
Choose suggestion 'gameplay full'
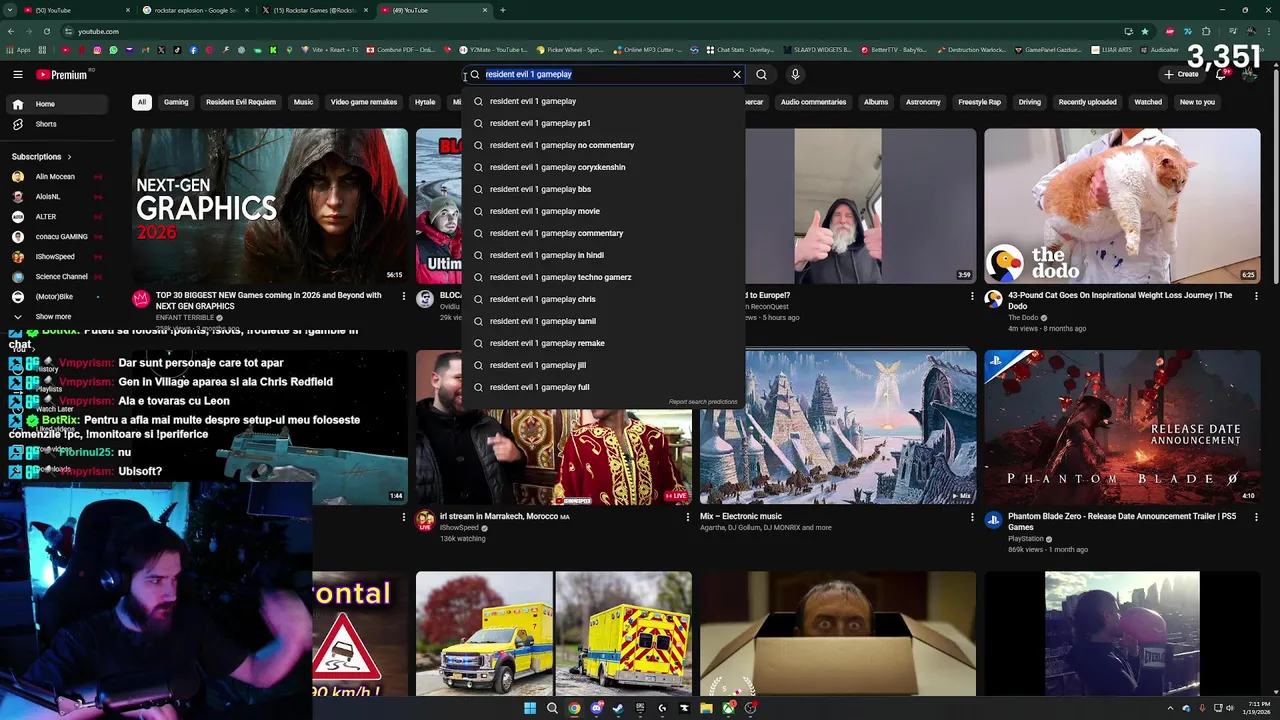(x=604, y=387)
